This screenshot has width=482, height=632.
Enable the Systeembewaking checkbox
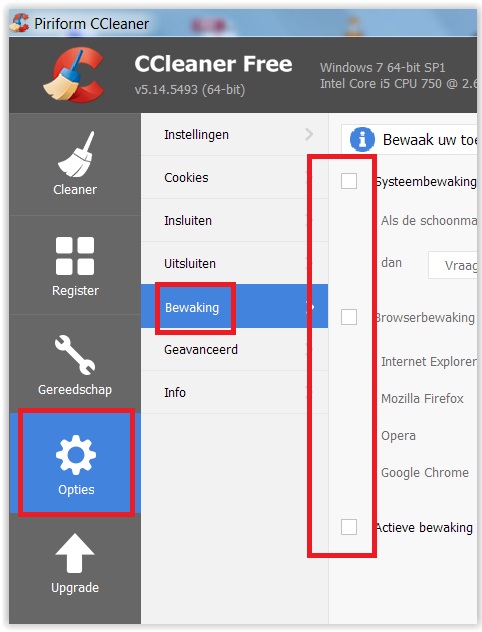coord(349,181)
